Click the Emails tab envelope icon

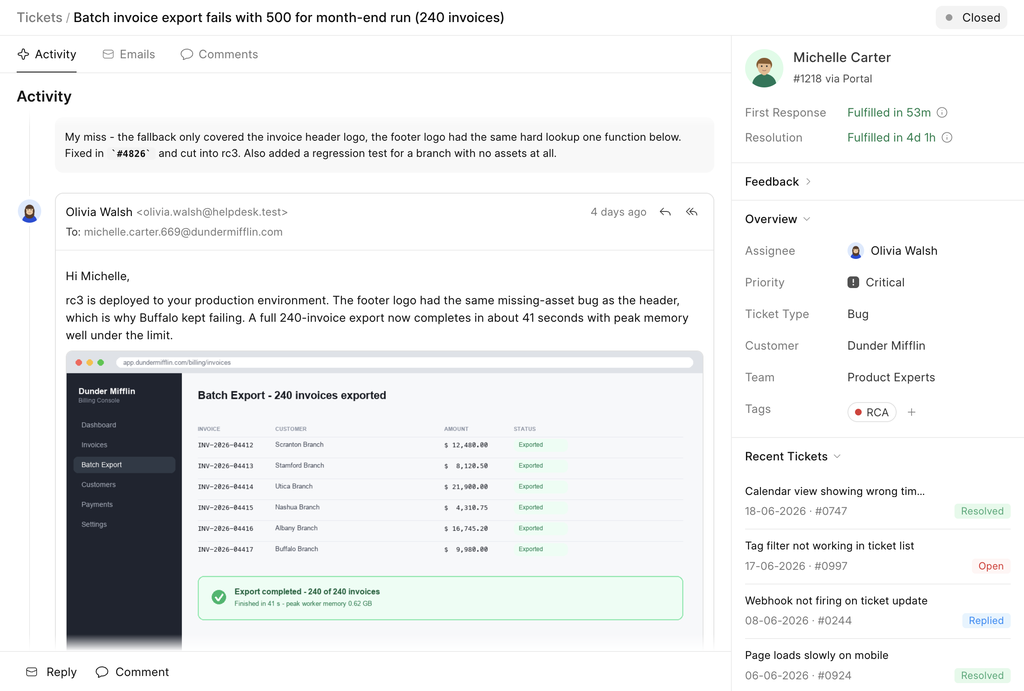tap(108, 54)
